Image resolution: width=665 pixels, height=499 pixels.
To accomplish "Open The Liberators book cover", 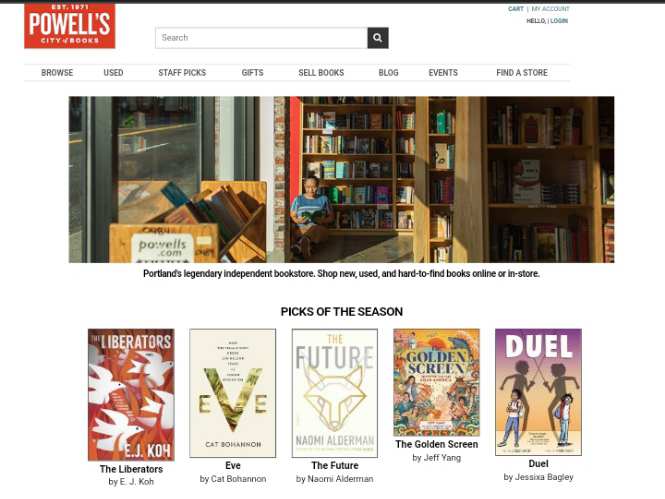I will point(131,395).
